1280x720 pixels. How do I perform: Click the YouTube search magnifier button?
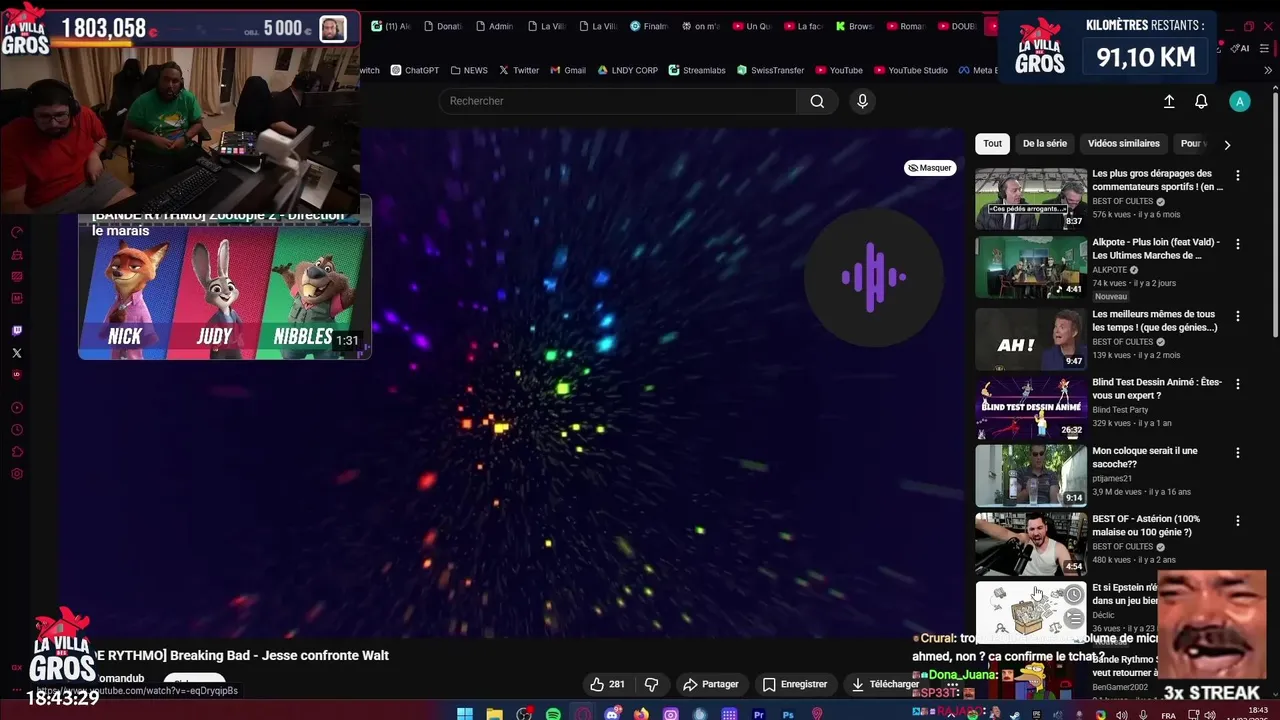[817, 101]
